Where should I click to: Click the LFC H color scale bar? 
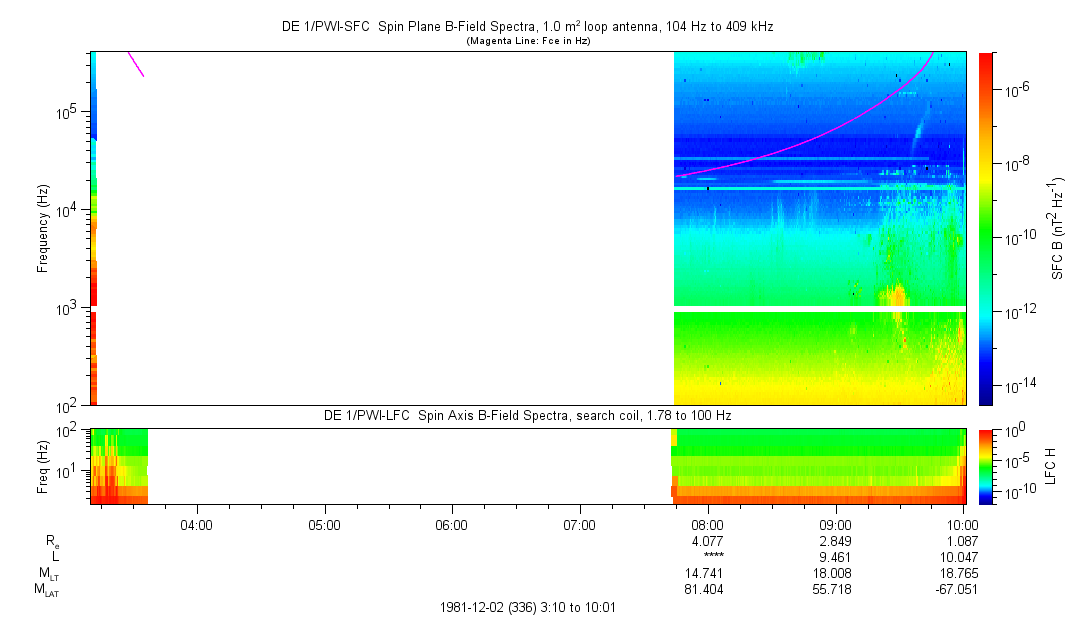[987, 465]
